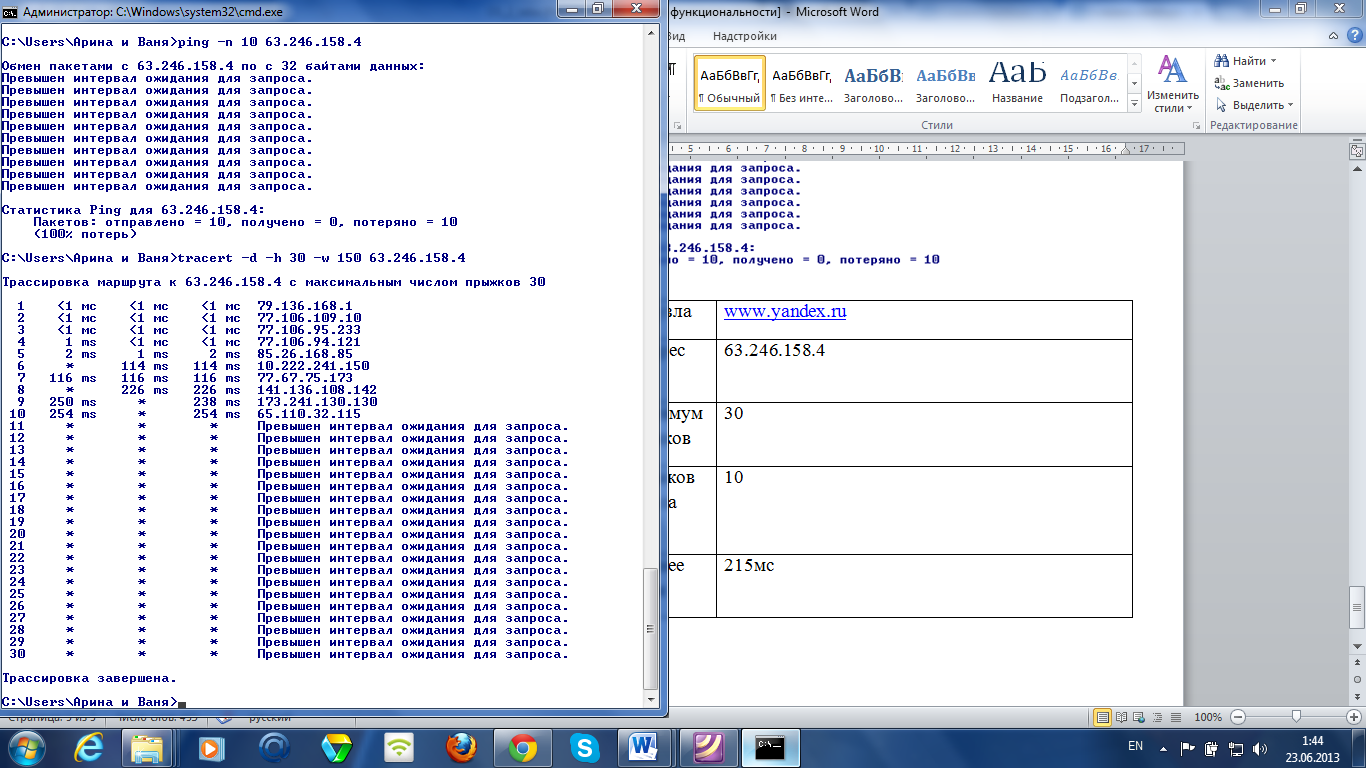The height and width of the screenshot is (768, 1366).
Task: Follow the www.yandex.ru link in table
Action: tap(785, 311)
